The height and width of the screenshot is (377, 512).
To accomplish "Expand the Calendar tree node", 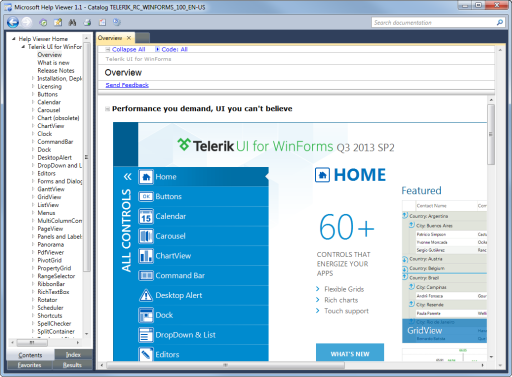I will [x=33, y=102].
